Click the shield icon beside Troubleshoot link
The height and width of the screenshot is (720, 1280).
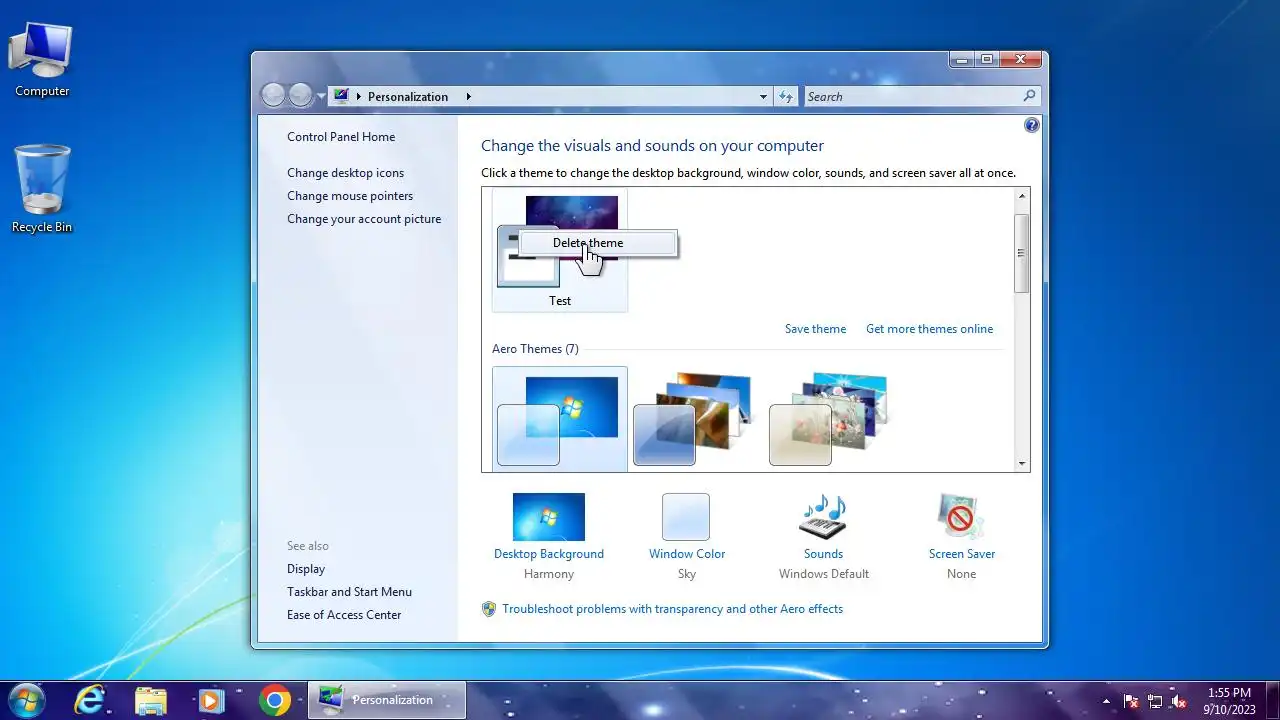pyautogui.click(x=489, y=609)
